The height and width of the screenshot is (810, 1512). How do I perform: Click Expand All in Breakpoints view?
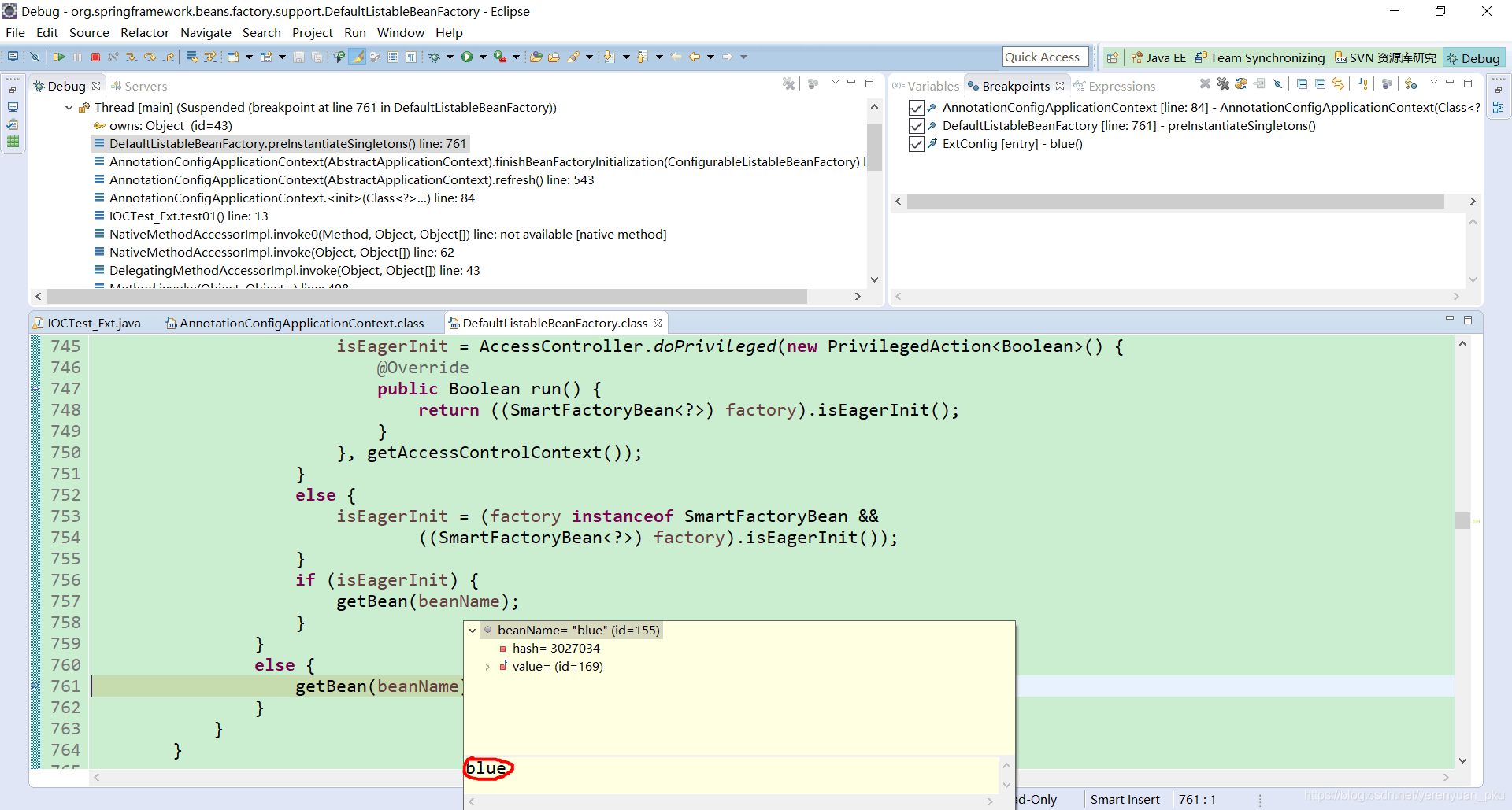1302,83
